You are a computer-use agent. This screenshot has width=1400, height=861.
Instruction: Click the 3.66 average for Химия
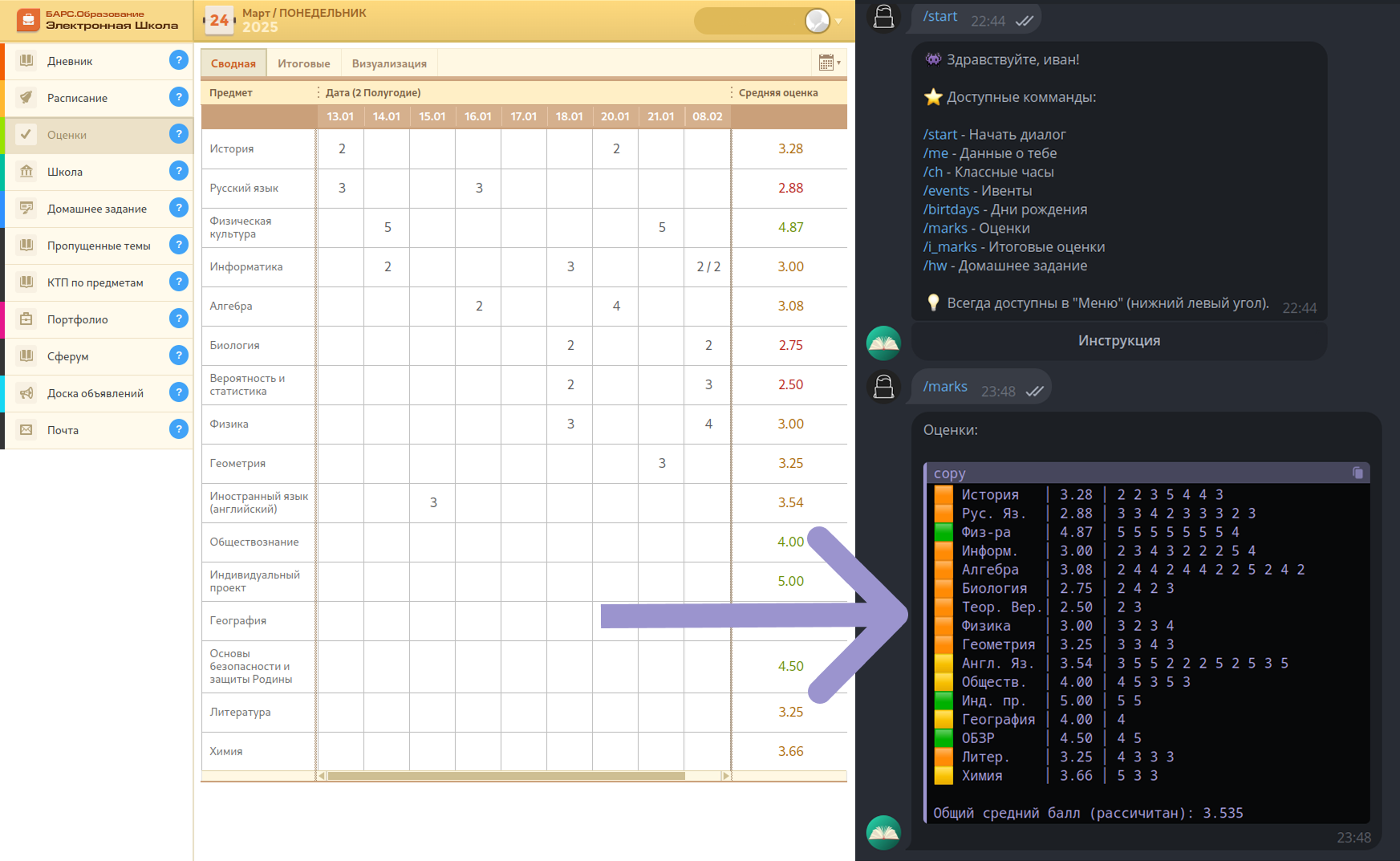click(790, 751)
